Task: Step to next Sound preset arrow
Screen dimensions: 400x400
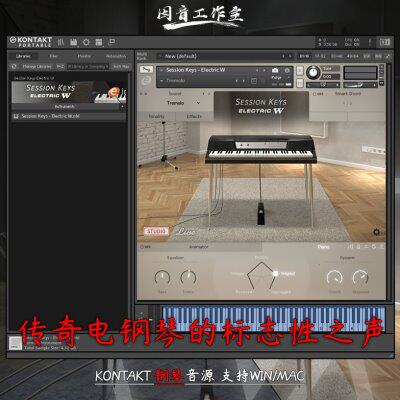Action: pyautogui.click(x=209, y=94)
